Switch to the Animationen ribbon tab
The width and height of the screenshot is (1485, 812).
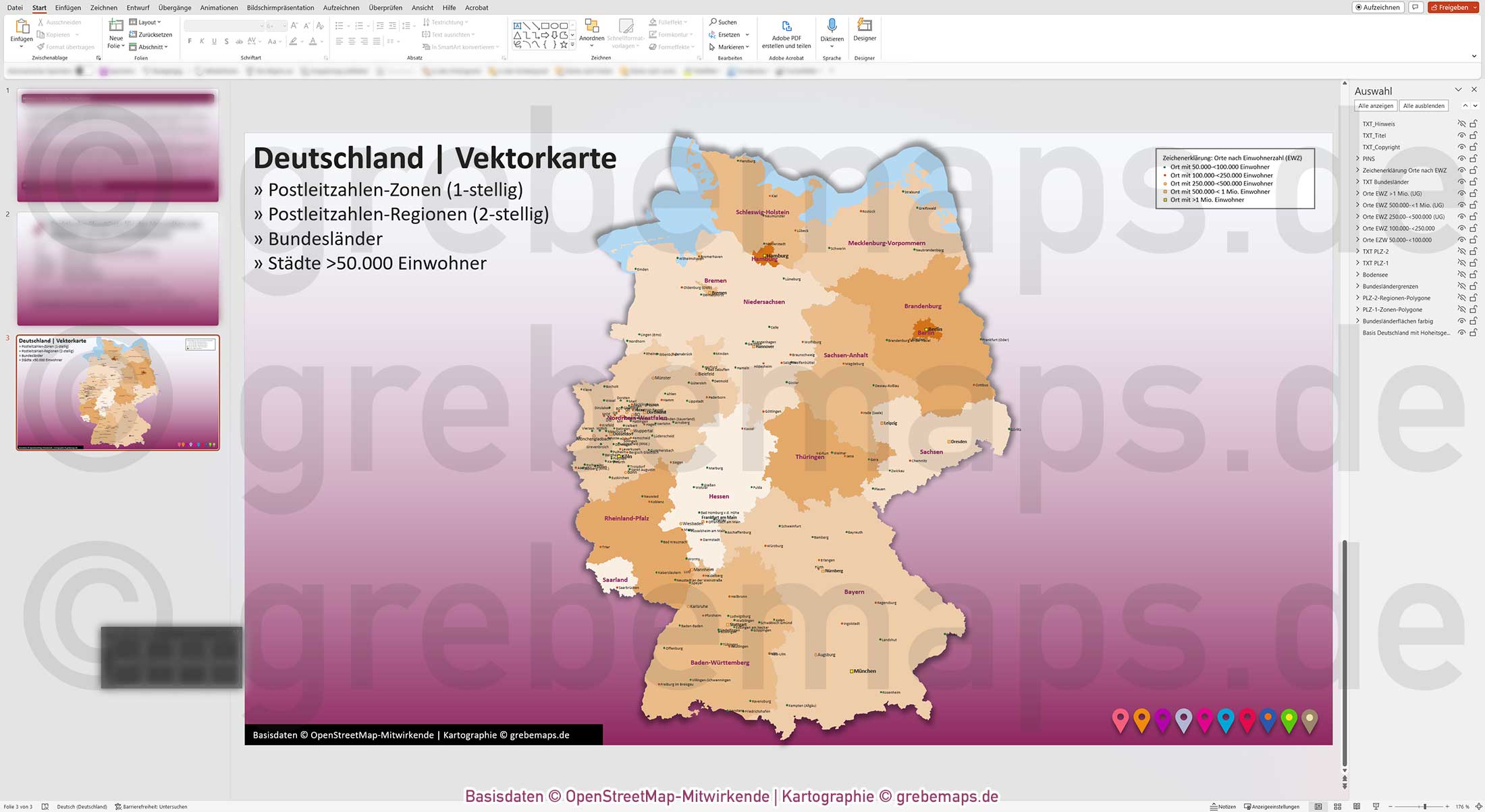coord(218,7)
